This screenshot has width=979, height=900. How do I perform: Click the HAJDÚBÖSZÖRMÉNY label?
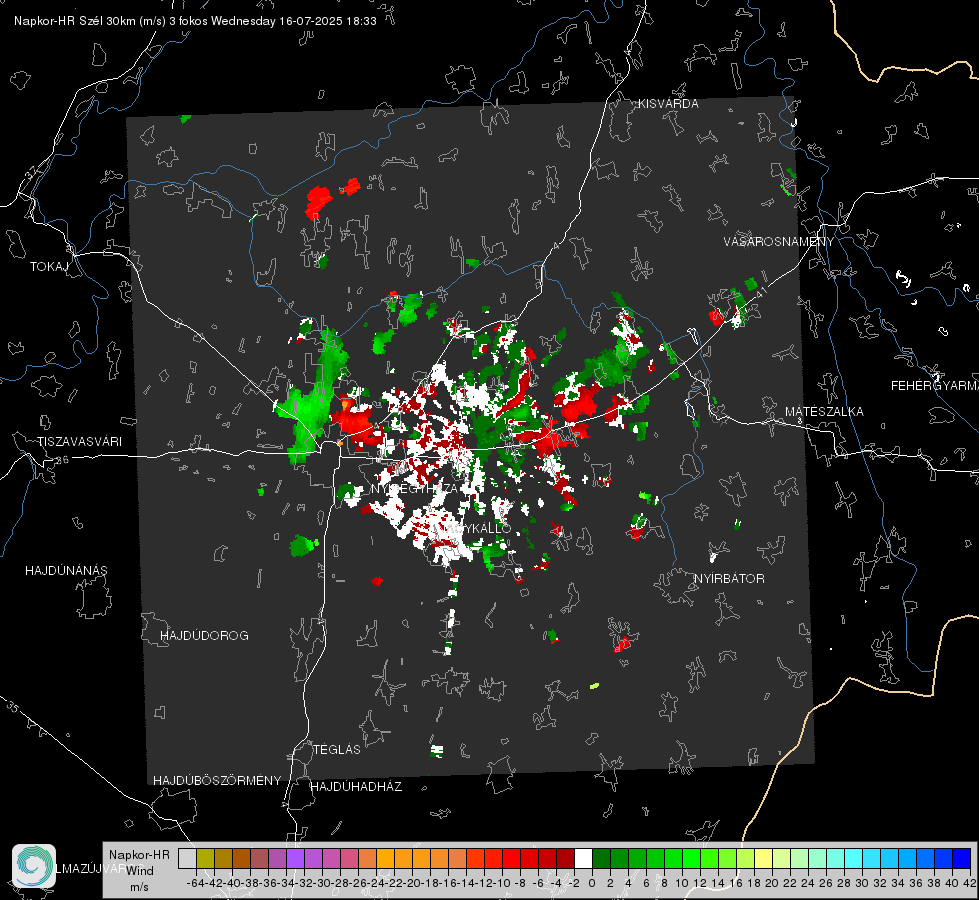click(217, 780)
